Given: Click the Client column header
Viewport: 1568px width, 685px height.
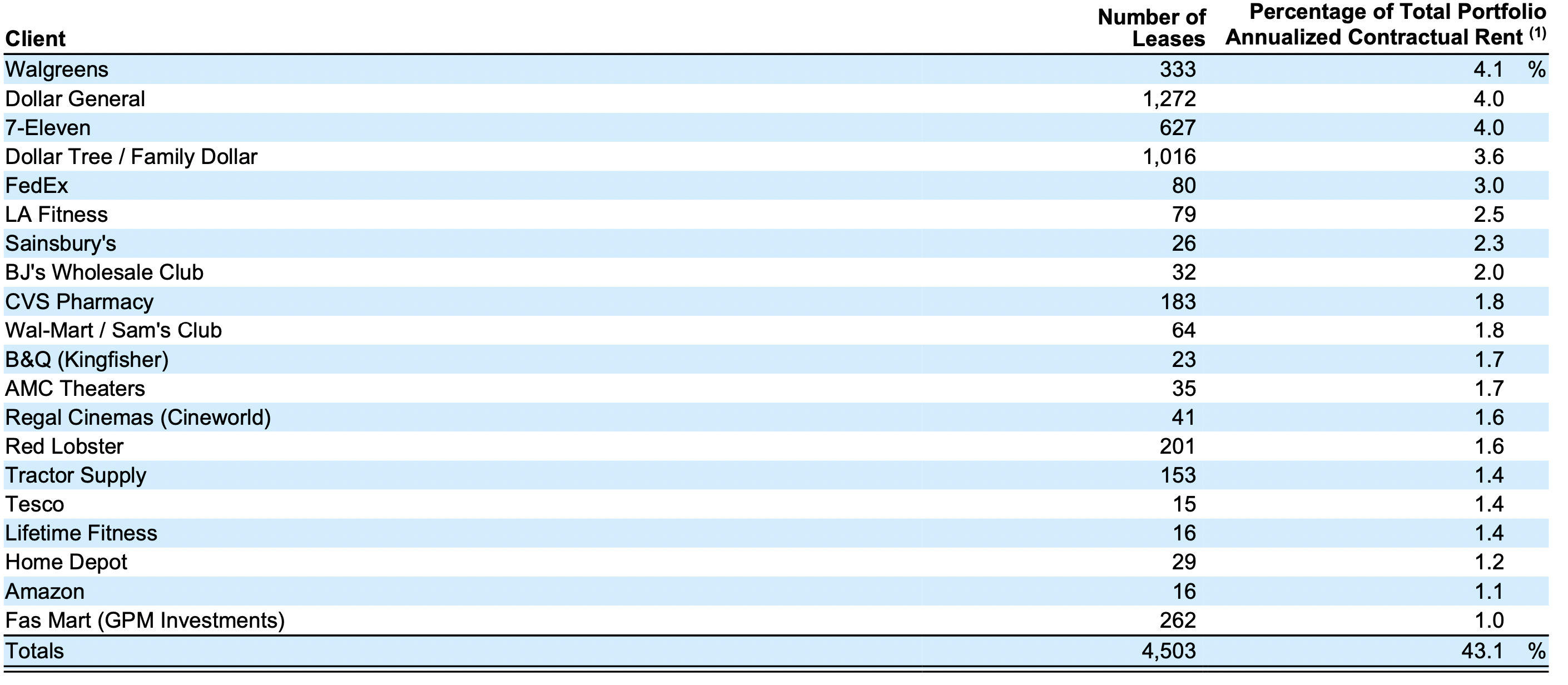Looking at the screenshot, I should [x=35, y=39].
